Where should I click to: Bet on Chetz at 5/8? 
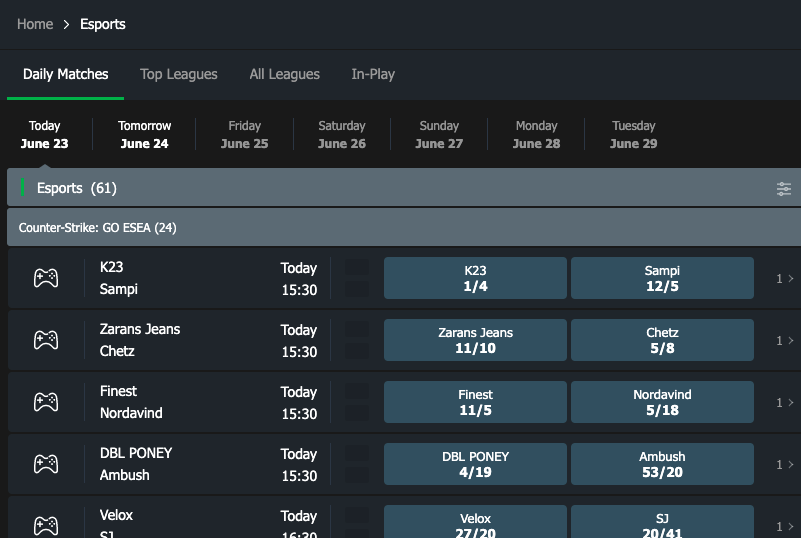pyautogui.click(x=662, y=340)
